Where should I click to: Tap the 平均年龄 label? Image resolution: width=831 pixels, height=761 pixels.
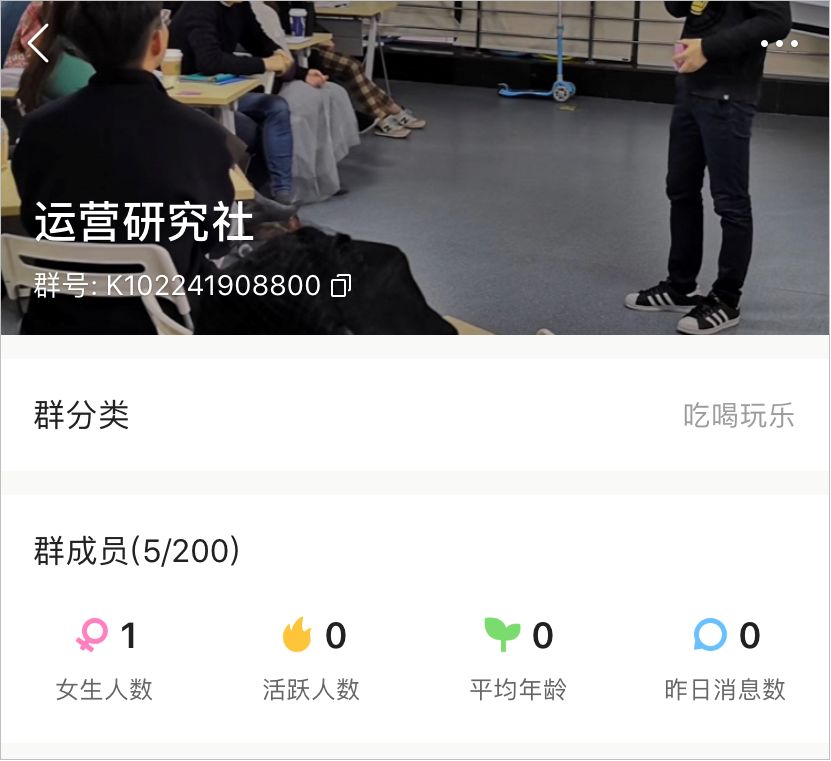coord(518,689)
